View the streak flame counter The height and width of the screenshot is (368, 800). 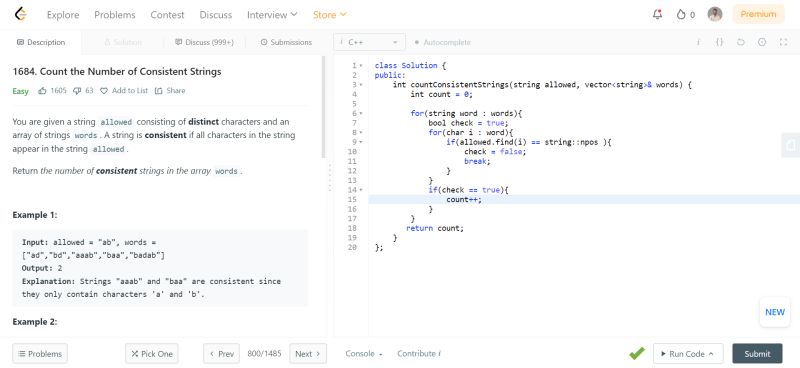[x=685, y=15]
